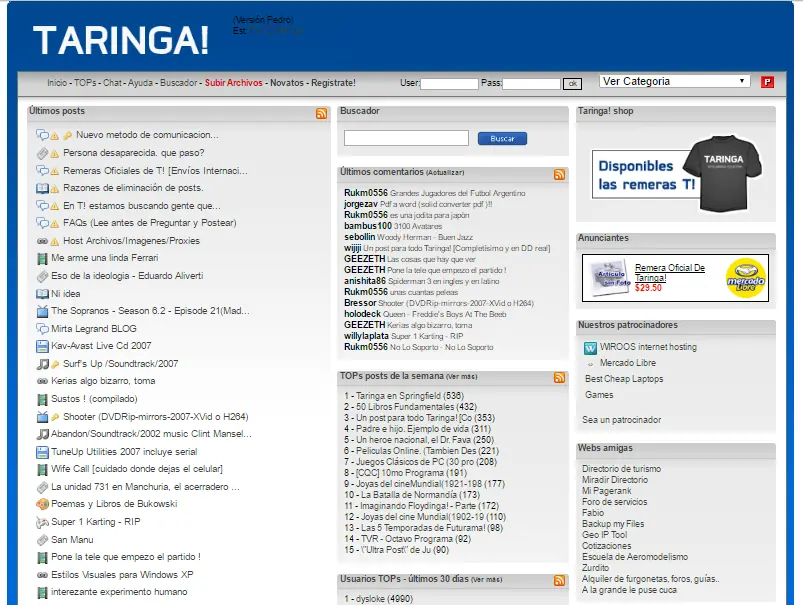Click art icon beside Poemas y Libros de Bukowski
Image resolution: width=803 pixels, height=605 pixels.
[x=42, y=504]
